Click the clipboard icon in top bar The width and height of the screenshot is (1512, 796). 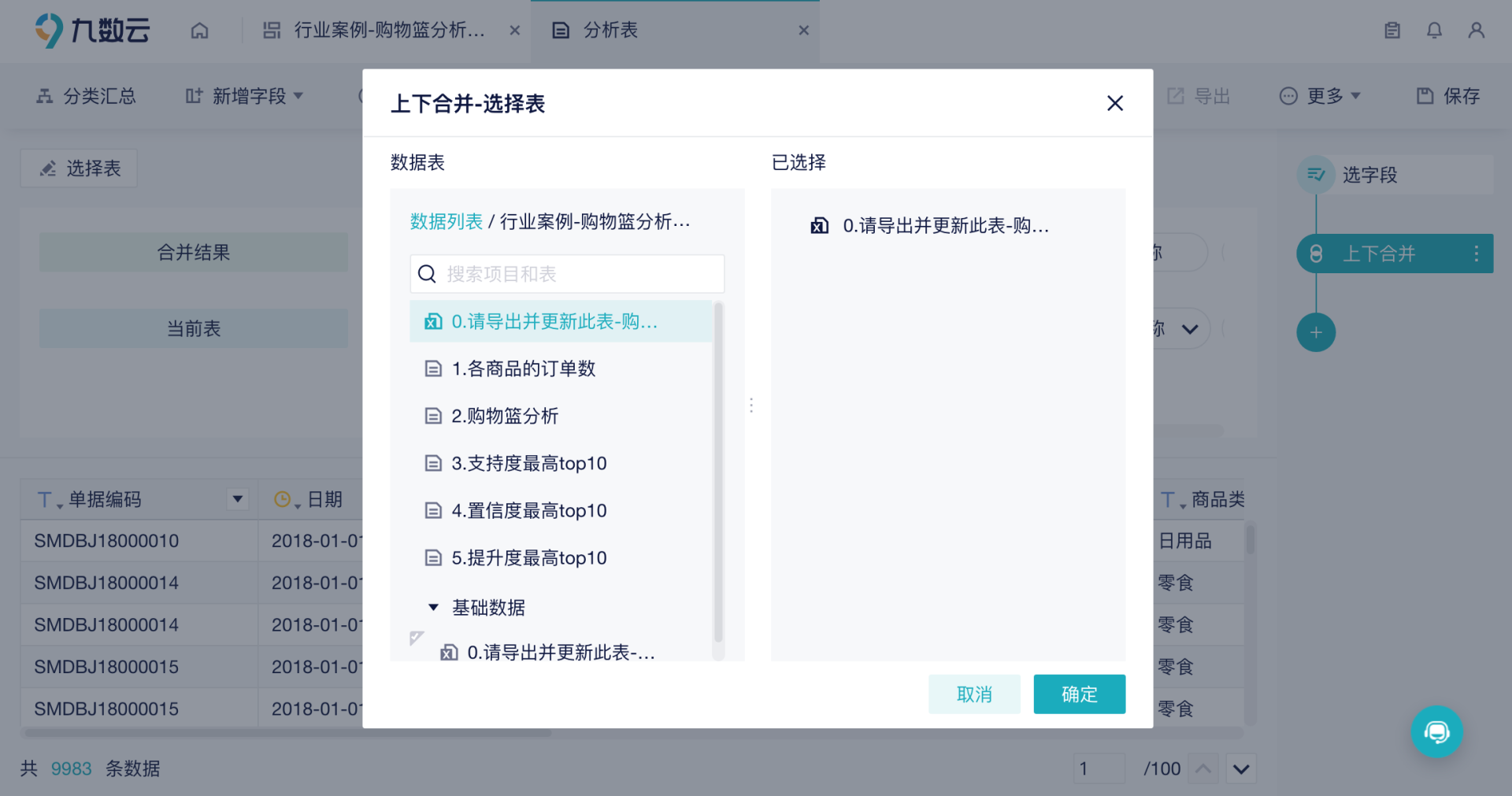click(x=1392, y=31)
